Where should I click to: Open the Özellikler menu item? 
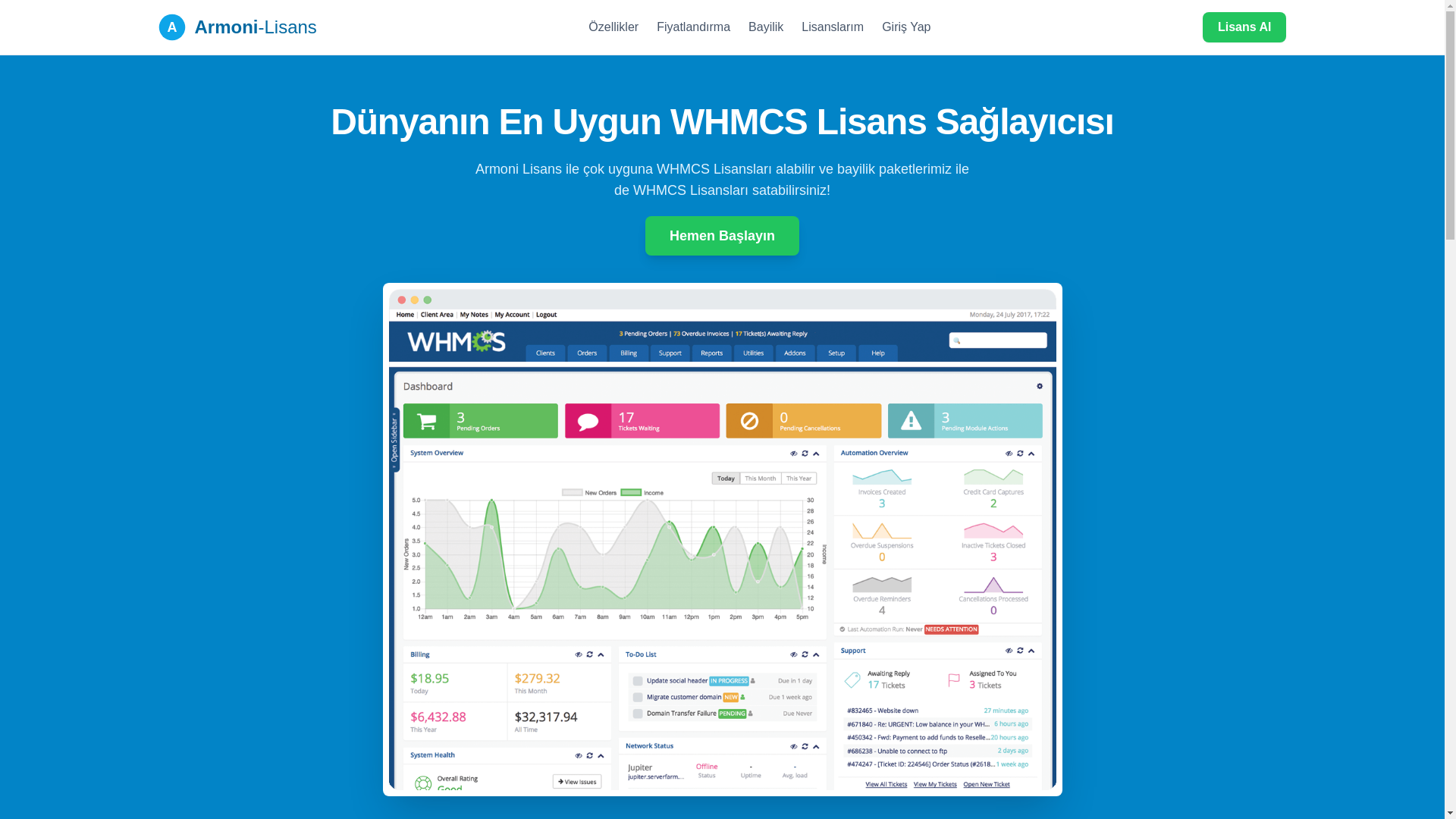(613, 27)
